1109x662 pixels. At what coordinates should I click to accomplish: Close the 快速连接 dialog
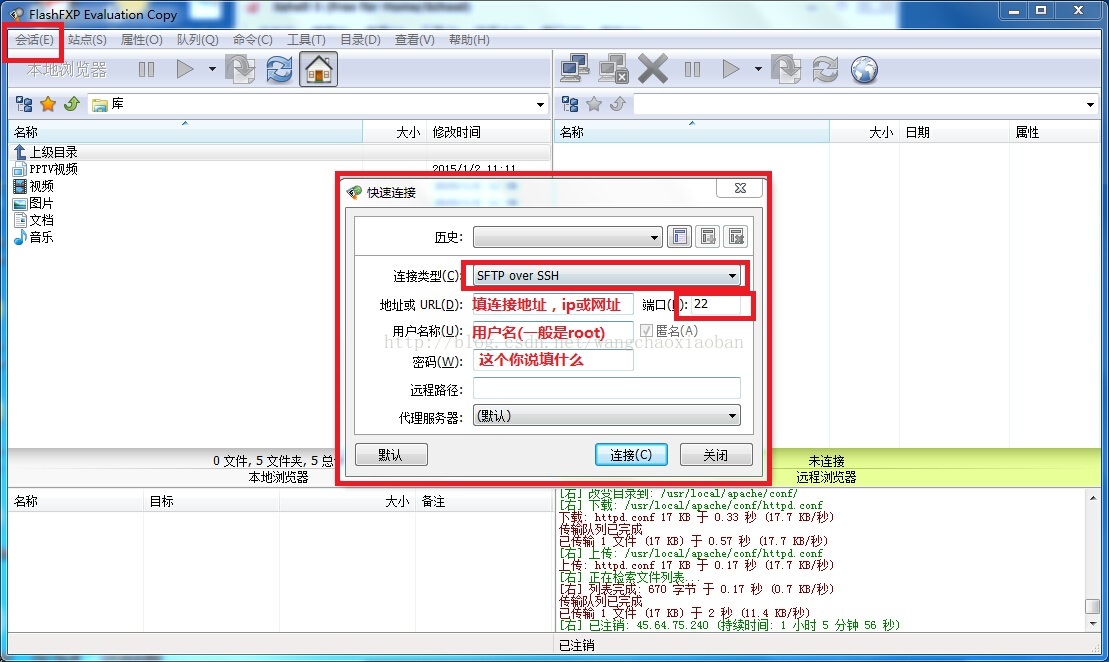(740, 188)
